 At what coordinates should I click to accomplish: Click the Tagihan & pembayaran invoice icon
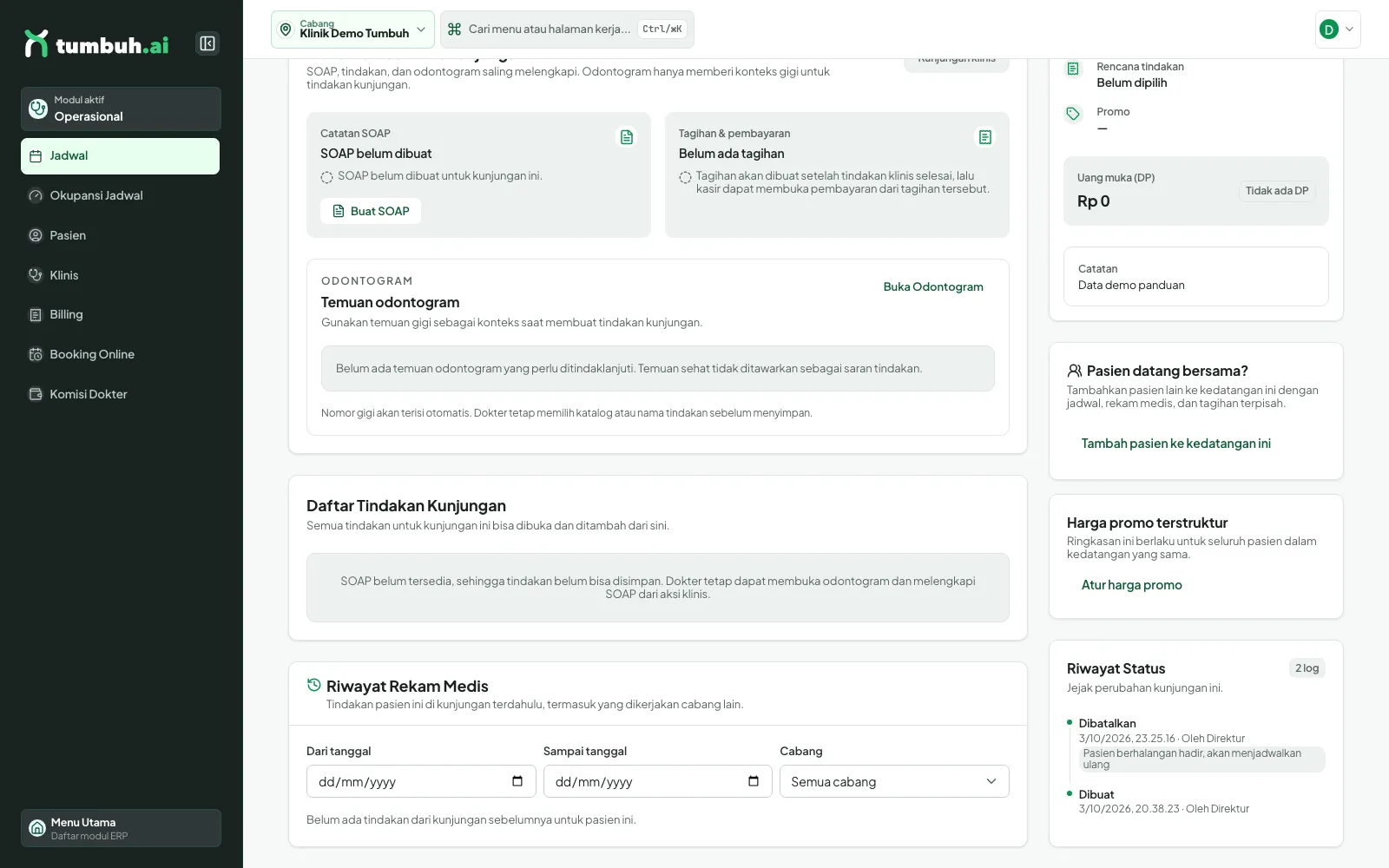click(985, 137)
